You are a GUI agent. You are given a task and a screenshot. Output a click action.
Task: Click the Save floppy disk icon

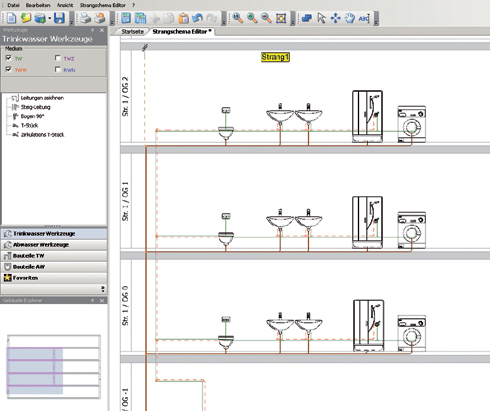coord(59,18)
